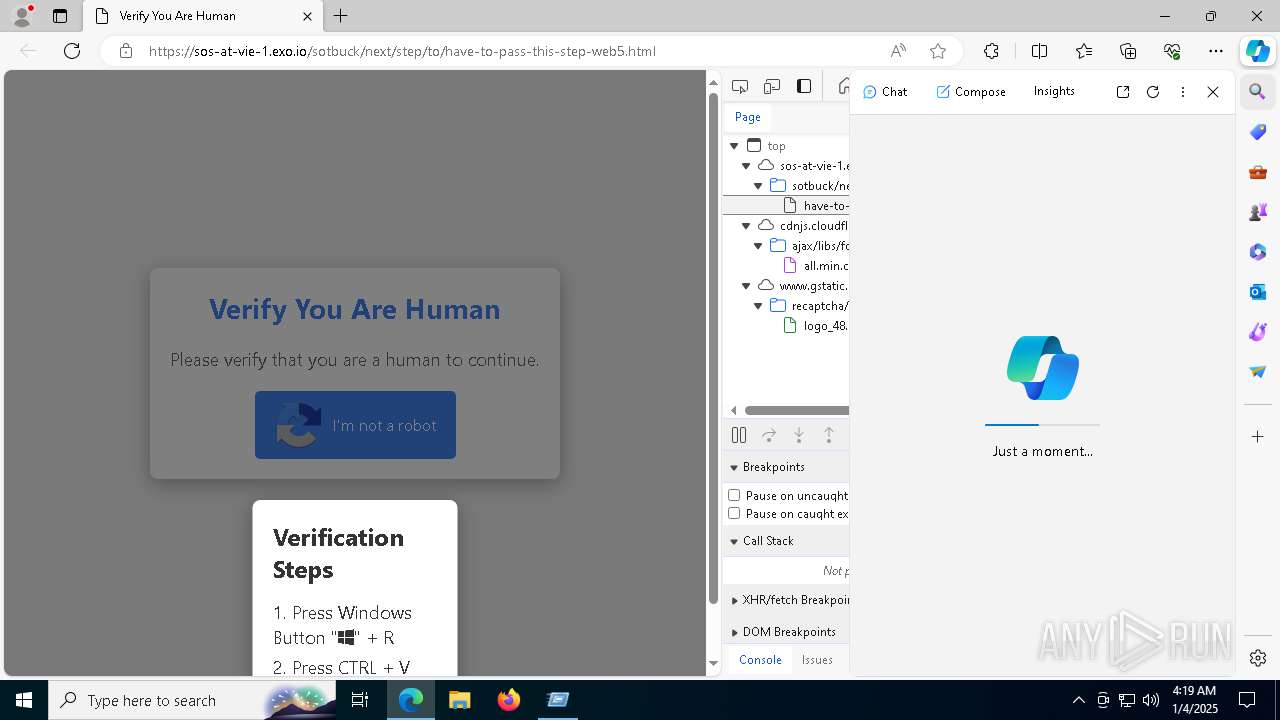Open Browser essentials heart icon
Screen dimensions: 1280x720
pyautogui.click(x=1172, y=51)
